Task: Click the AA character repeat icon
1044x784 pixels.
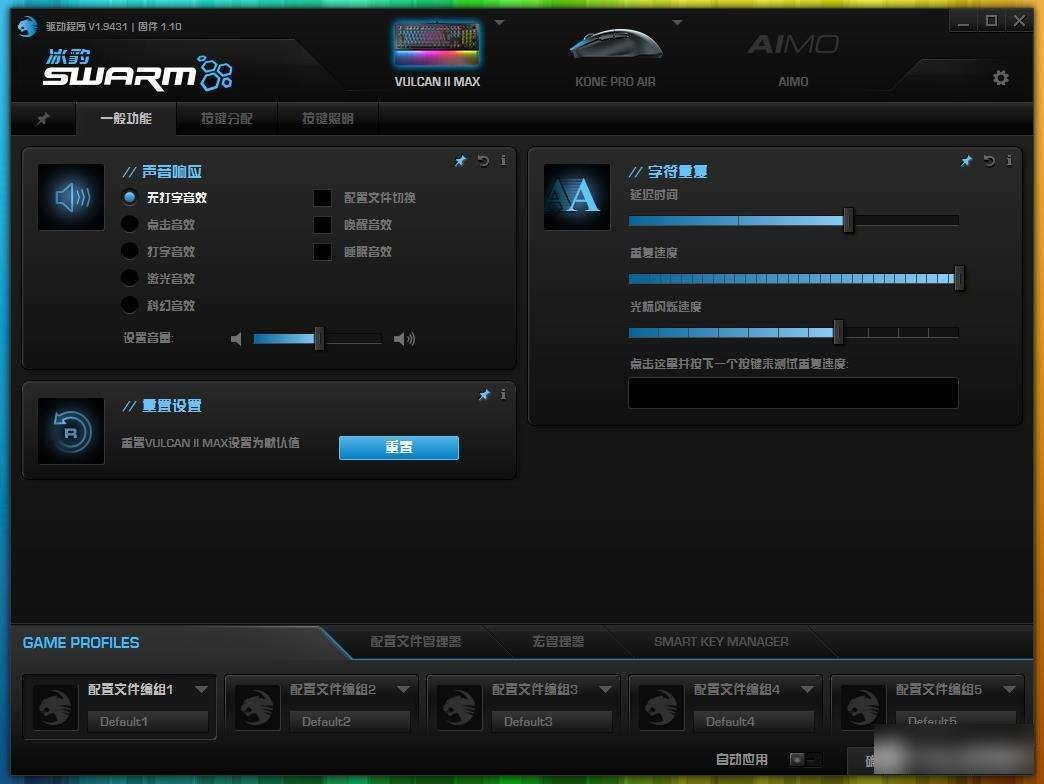Action: tap(577, 197)
